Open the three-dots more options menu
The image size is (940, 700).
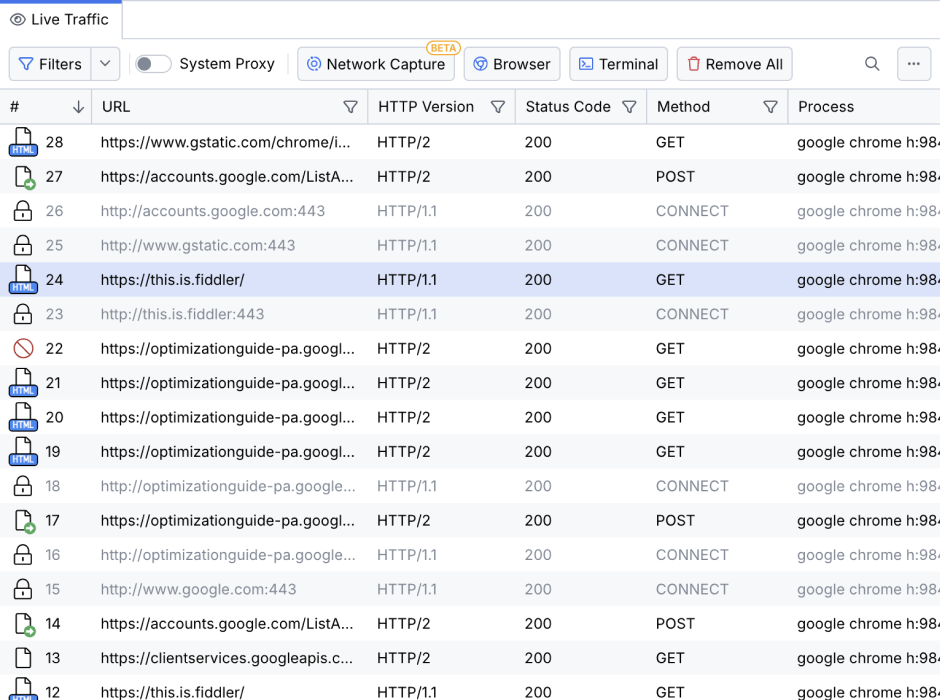point(913,64)
